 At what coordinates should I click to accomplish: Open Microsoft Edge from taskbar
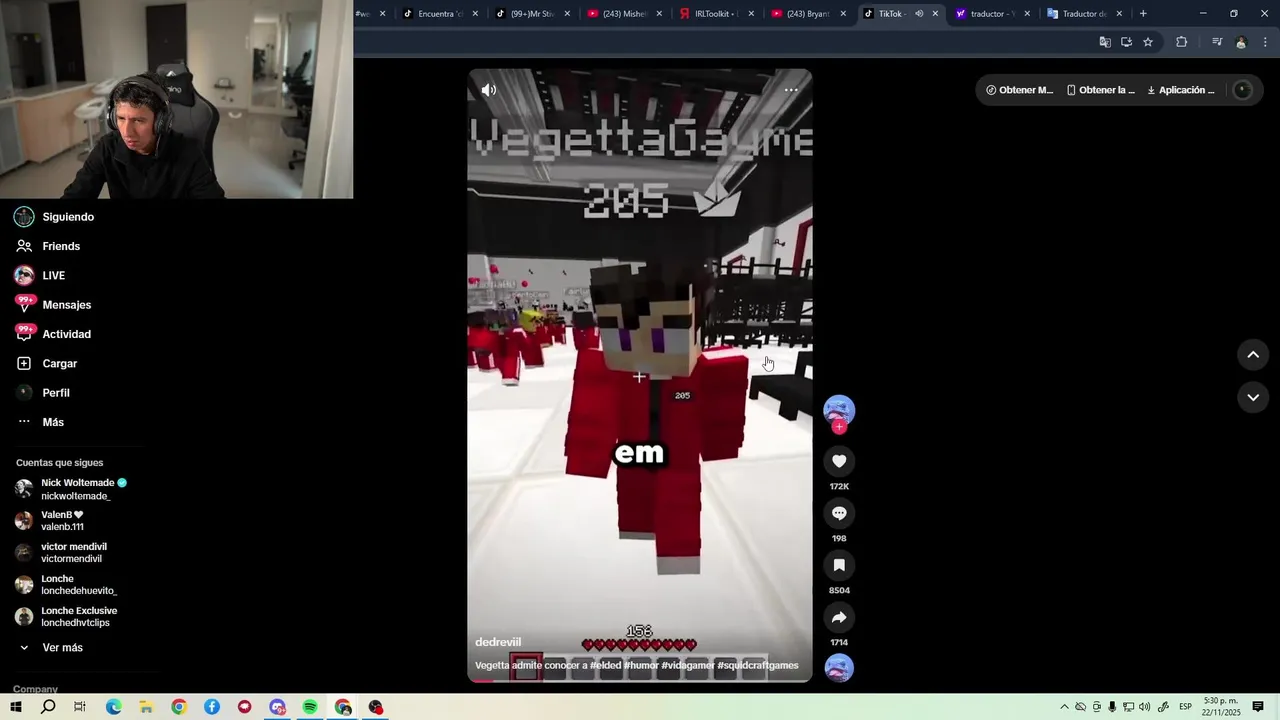point(114,707)
